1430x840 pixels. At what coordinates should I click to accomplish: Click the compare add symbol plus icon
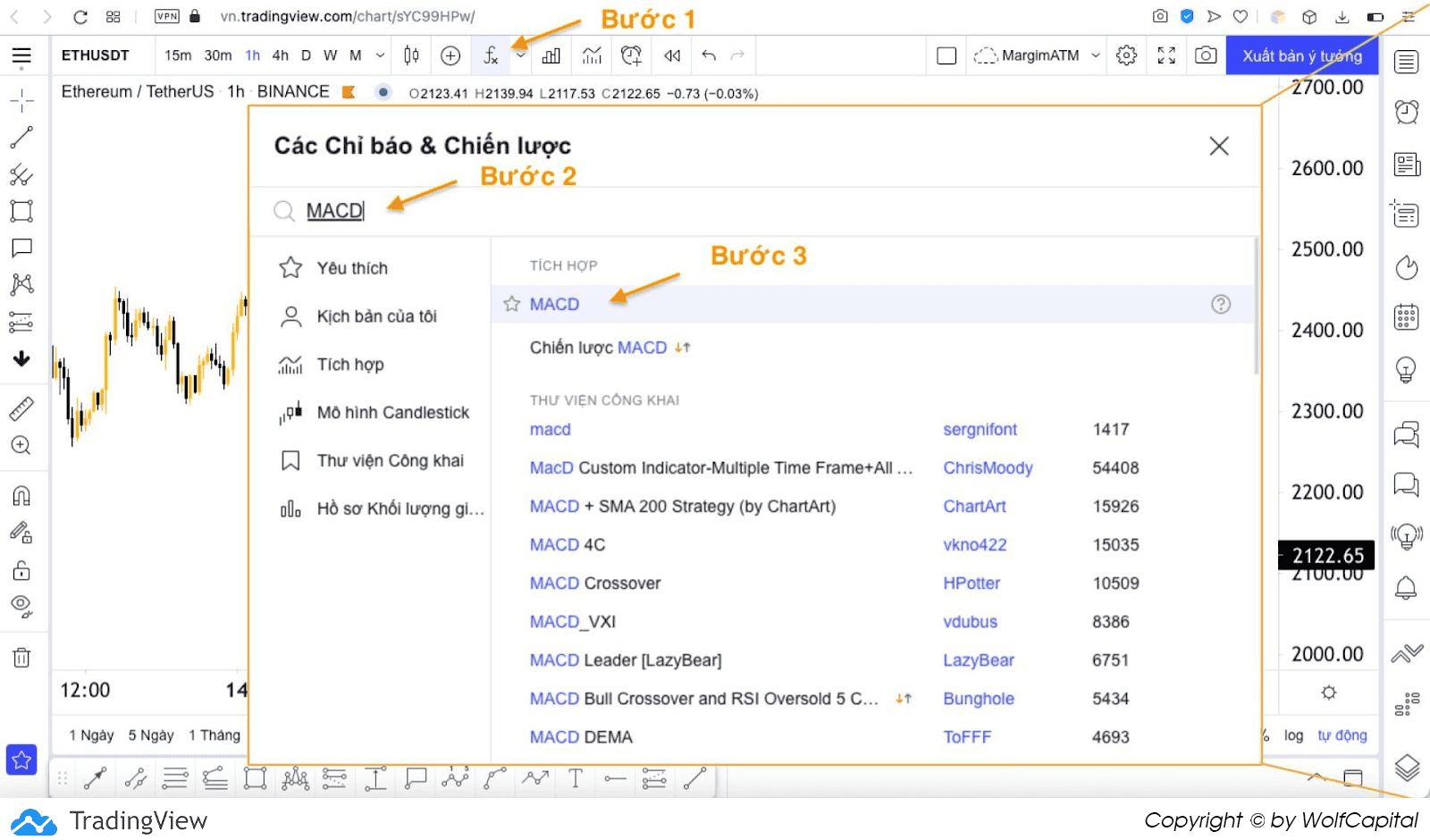pos(450,55)
